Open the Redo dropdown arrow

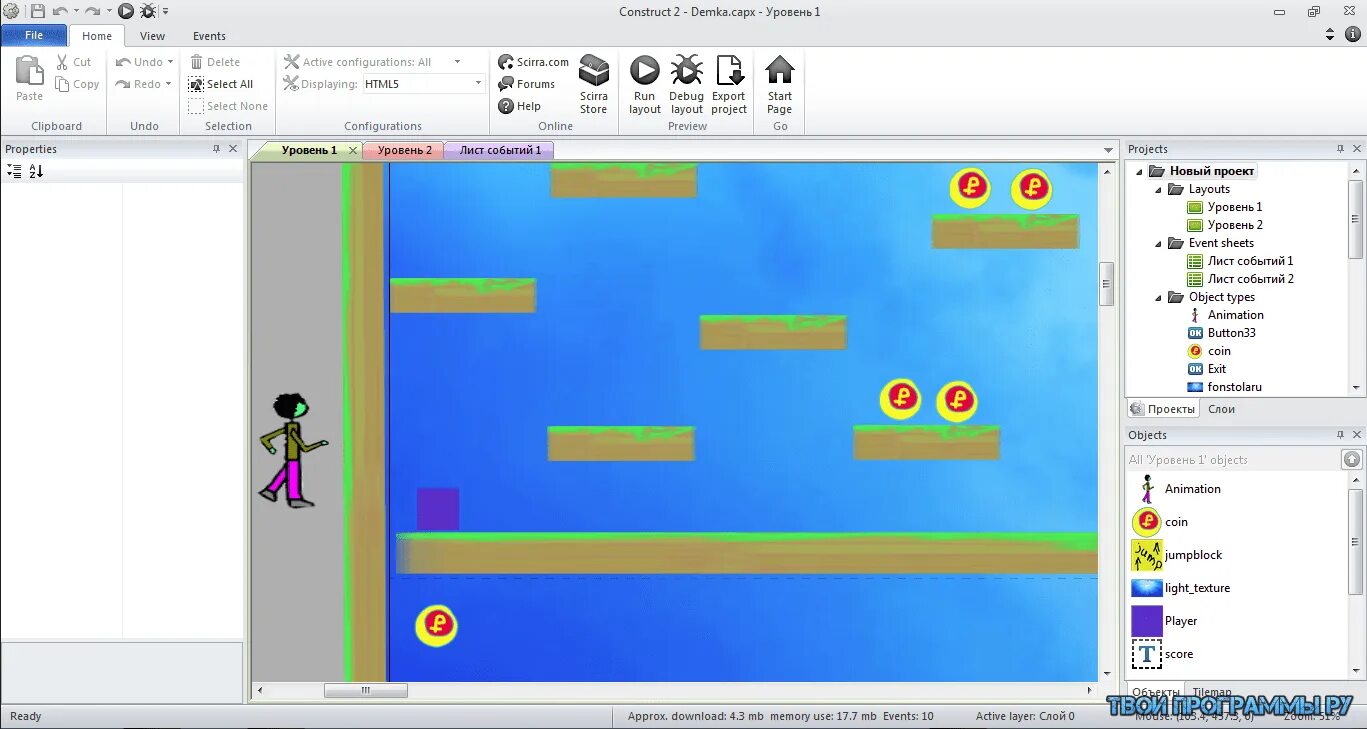click(x=168, y=84)
